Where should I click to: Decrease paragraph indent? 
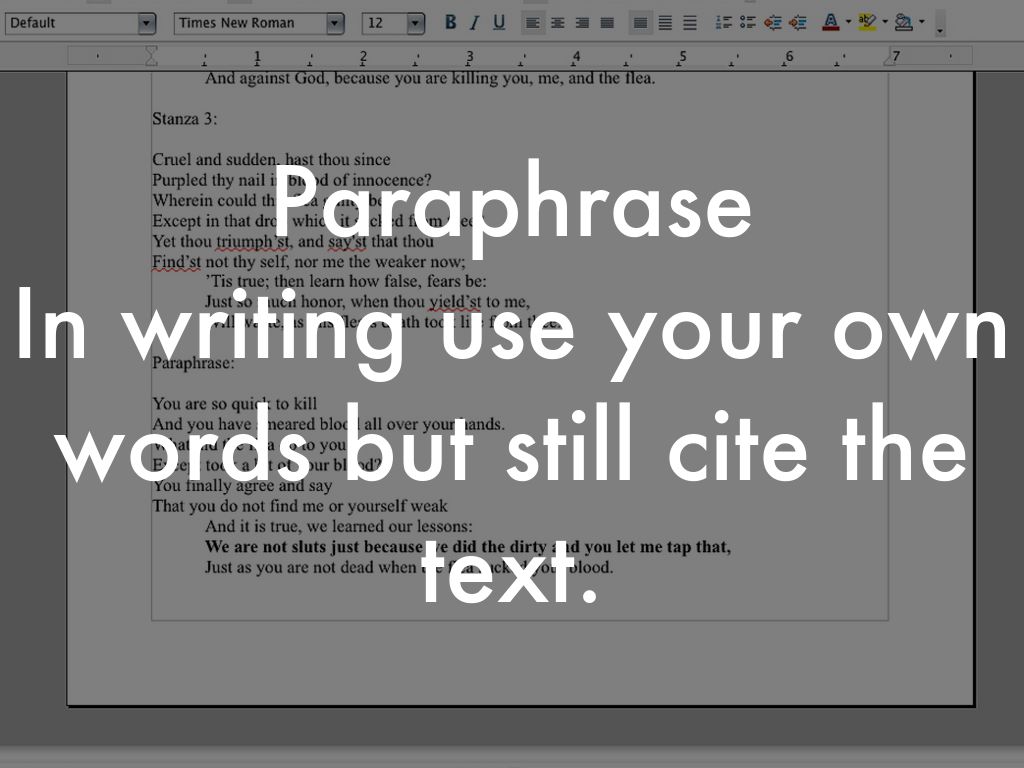[773, 22]
